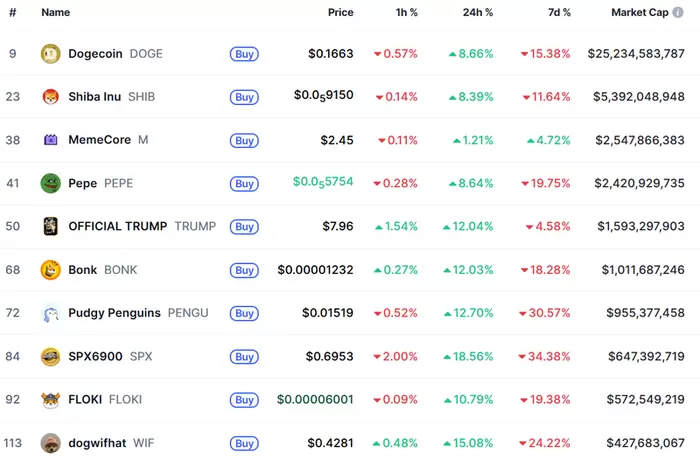Open the Shiba Inu name link
Viewport: 700px width, 460px height.
96,97
